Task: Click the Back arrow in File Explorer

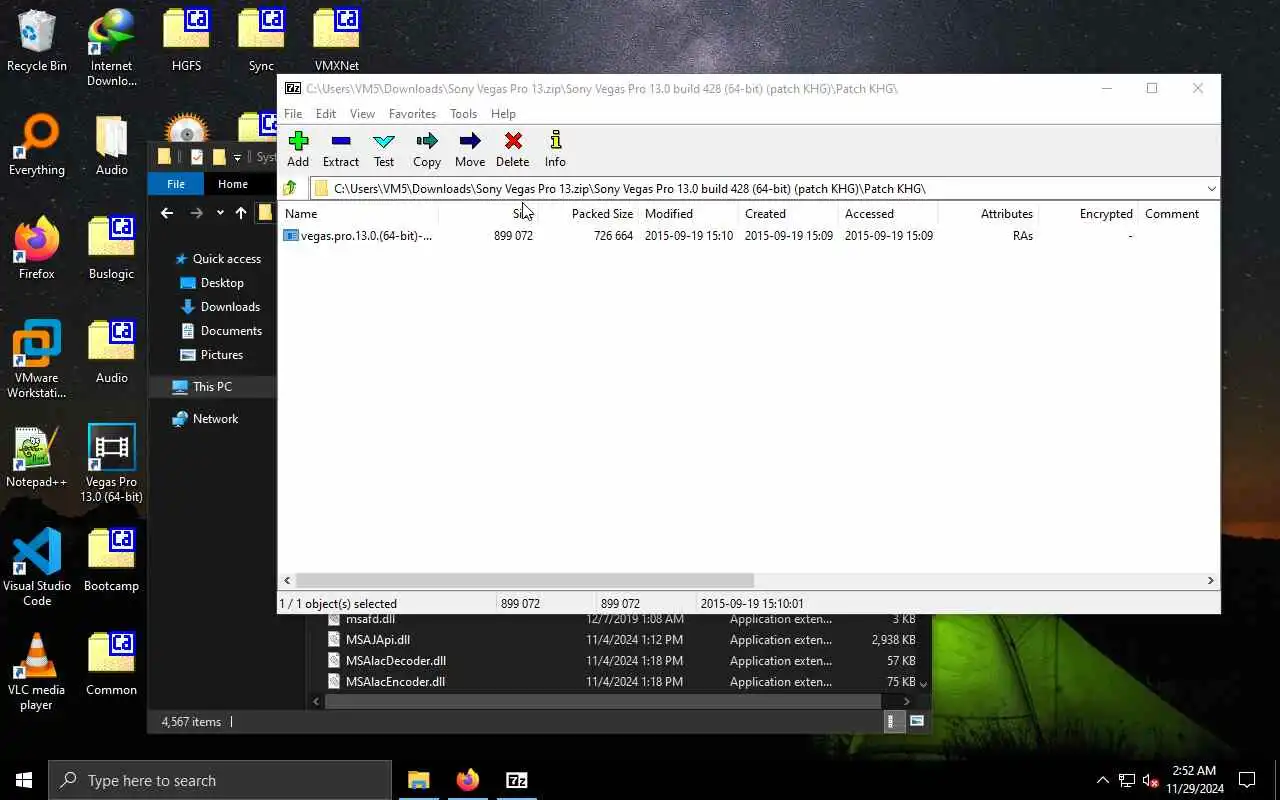Action: pos(167,213)
